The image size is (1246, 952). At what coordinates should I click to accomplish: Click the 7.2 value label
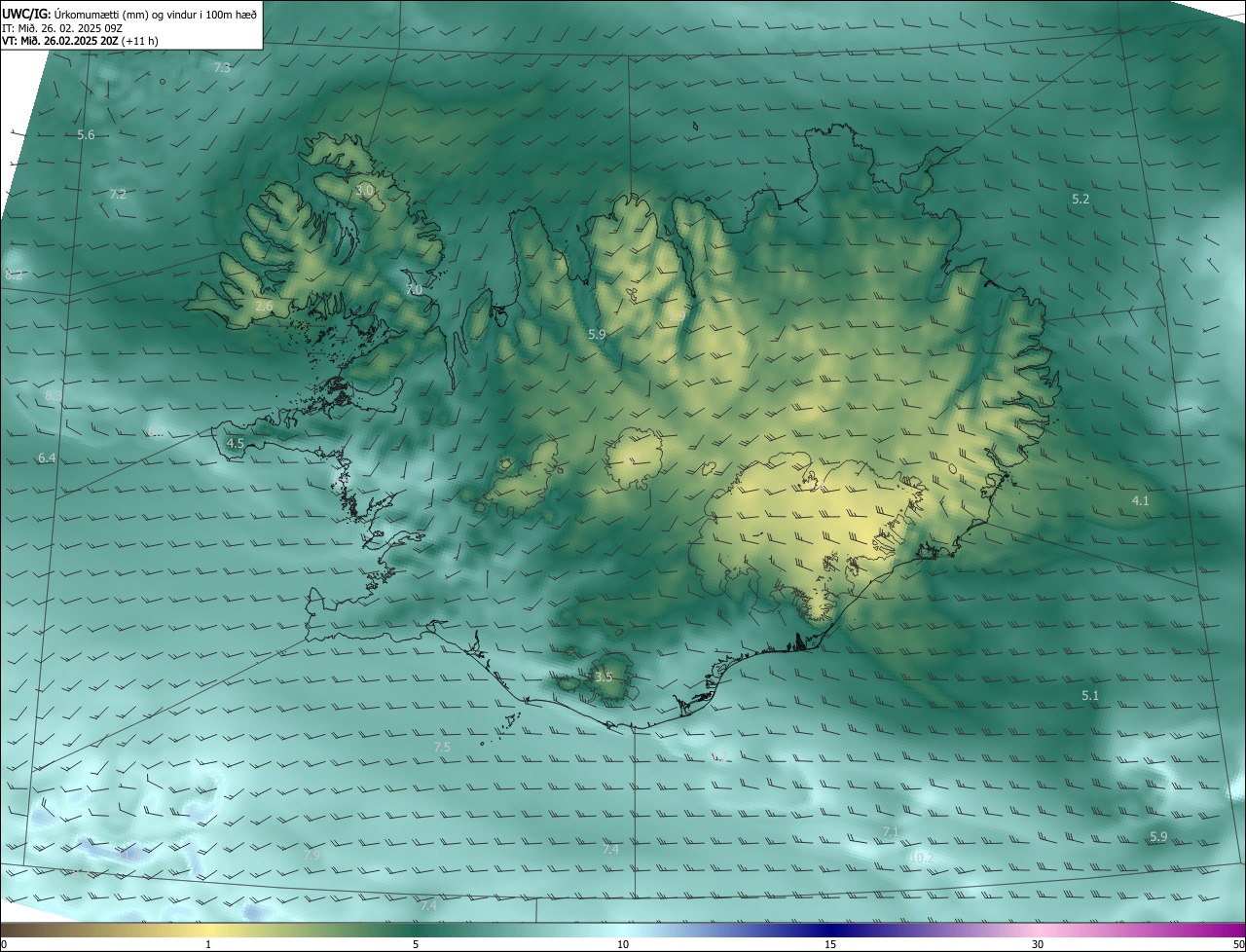pos(118,195)
